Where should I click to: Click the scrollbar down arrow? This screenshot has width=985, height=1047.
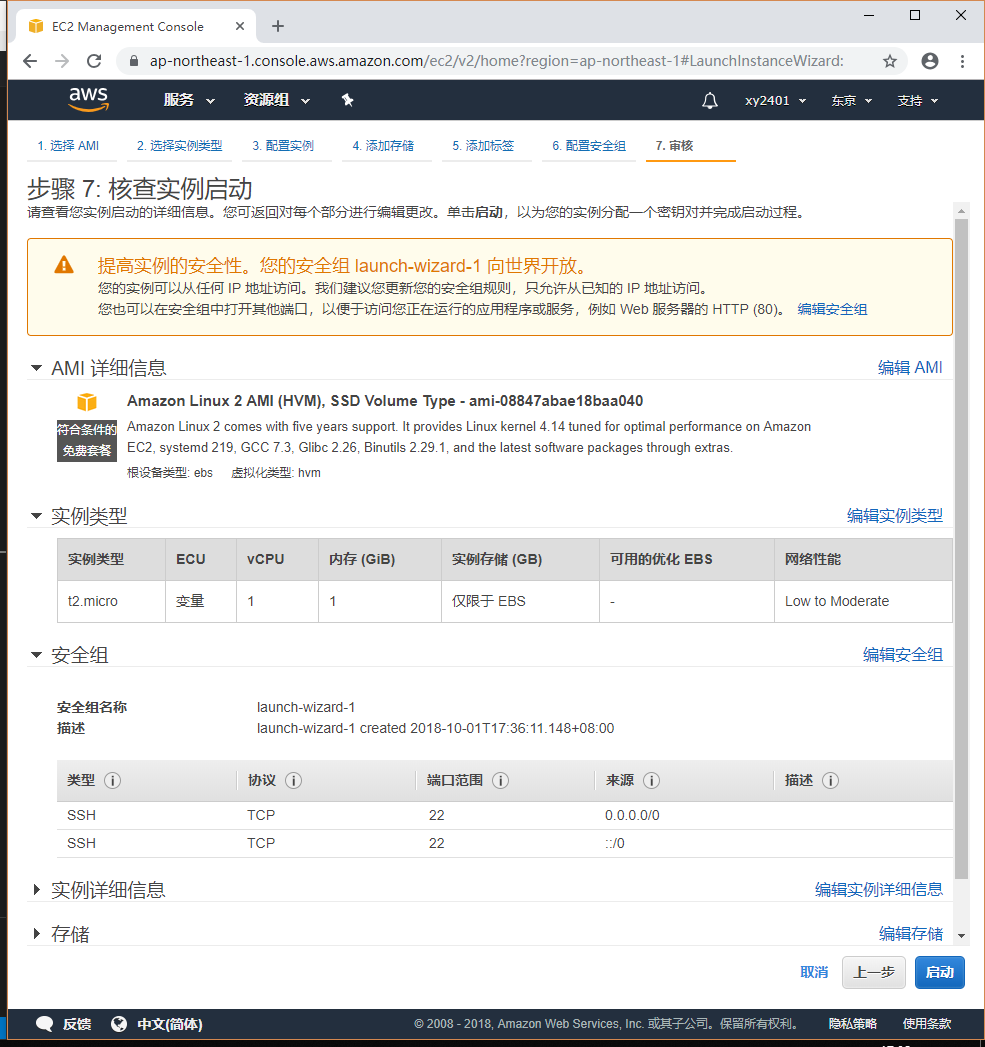(x=961, y=935)
